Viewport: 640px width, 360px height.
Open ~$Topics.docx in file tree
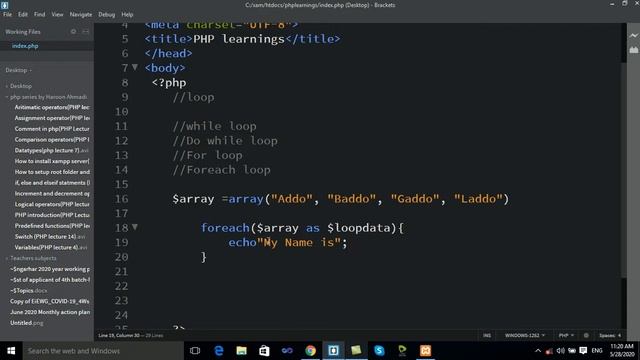tap(29, 291)
